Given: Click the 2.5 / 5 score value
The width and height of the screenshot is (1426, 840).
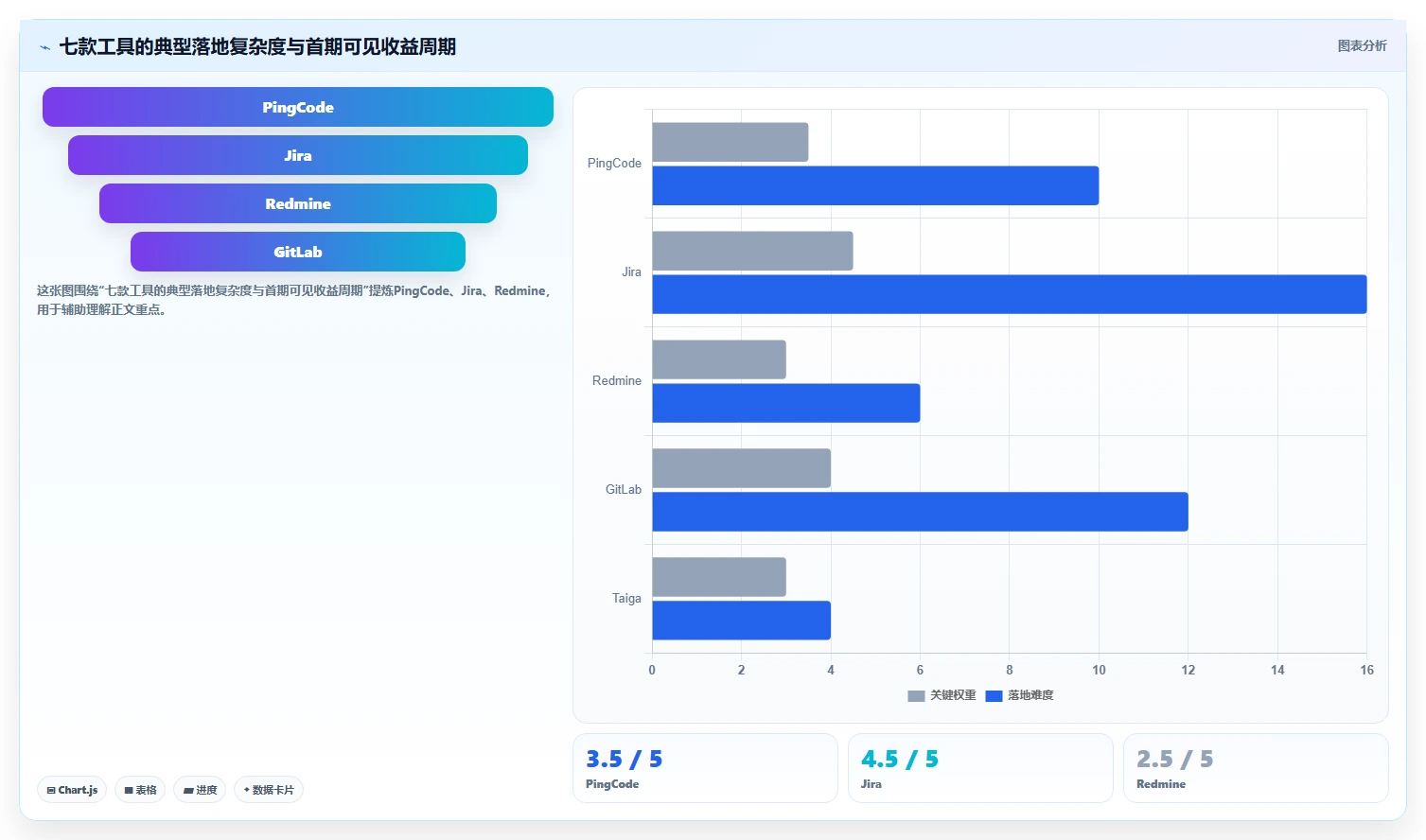Looking at the screenshot, I should point(1174,759).
